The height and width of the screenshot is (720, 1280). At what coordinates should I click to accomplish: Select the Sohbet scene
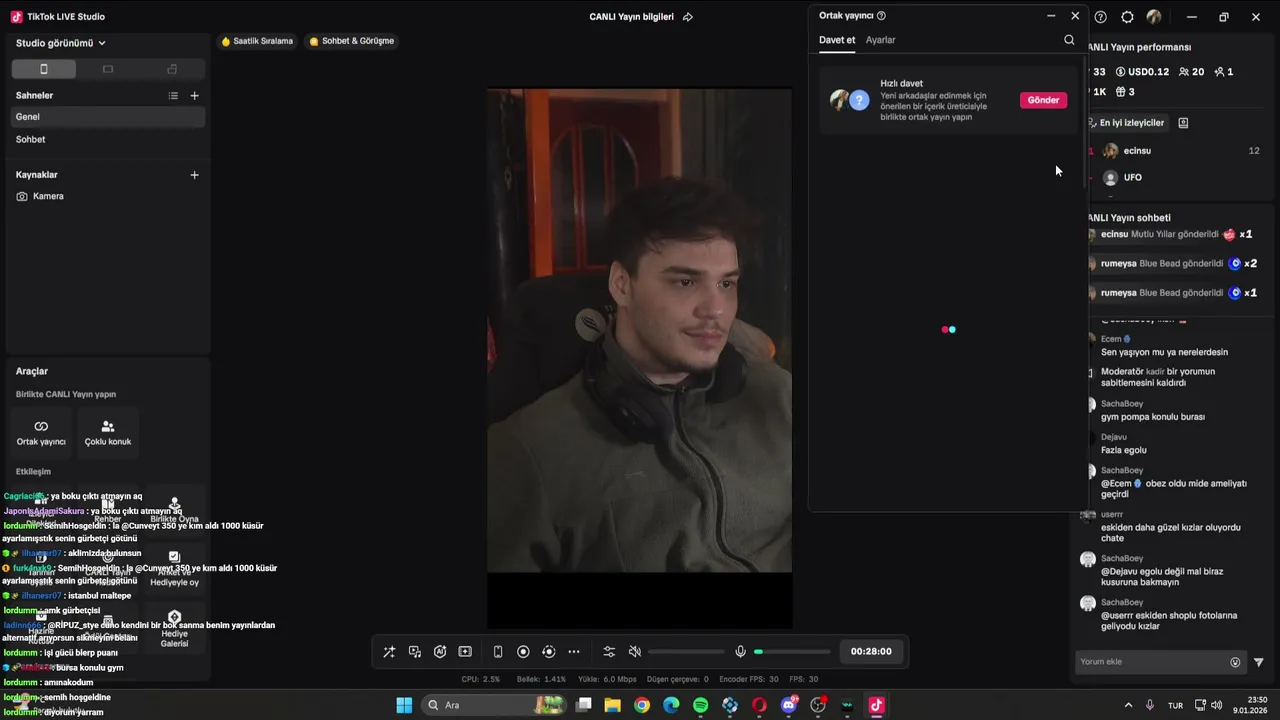(x=108, y=139)
